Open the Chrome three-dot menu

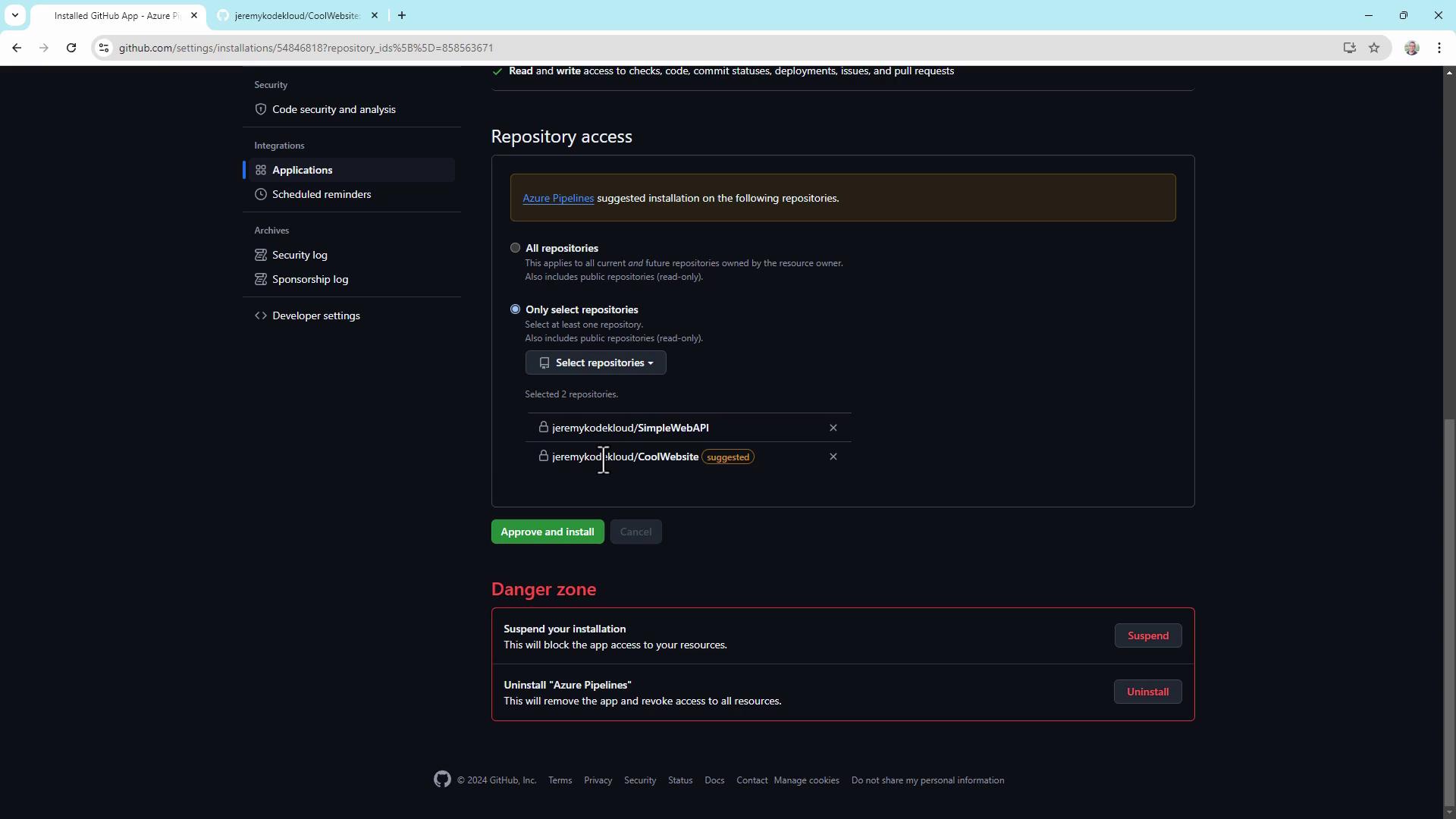pyautogui.click(x=1439, y=48)
